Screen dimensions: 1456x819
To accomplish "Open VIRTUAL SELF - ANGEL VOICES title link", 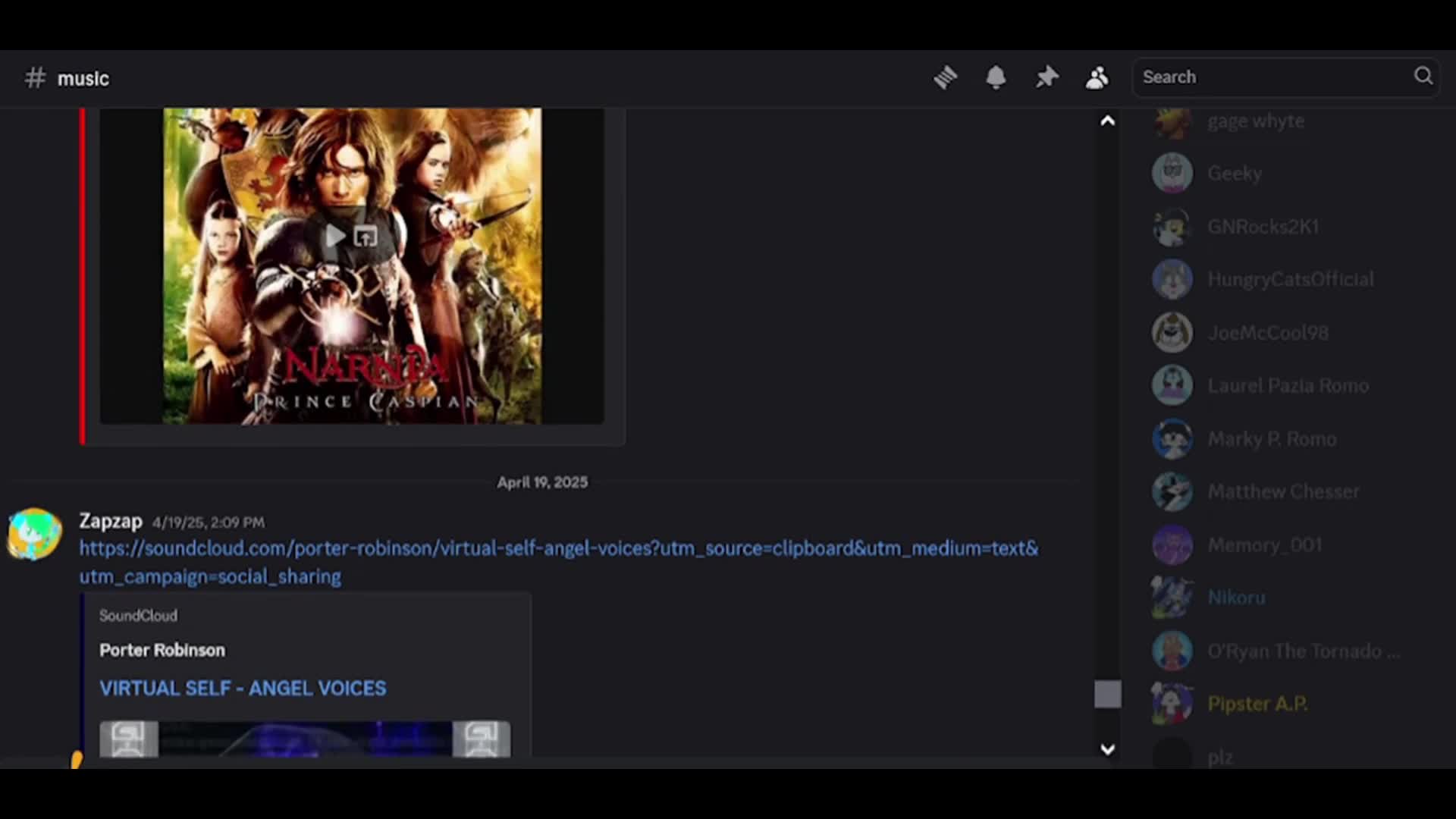I will [243, 689].
